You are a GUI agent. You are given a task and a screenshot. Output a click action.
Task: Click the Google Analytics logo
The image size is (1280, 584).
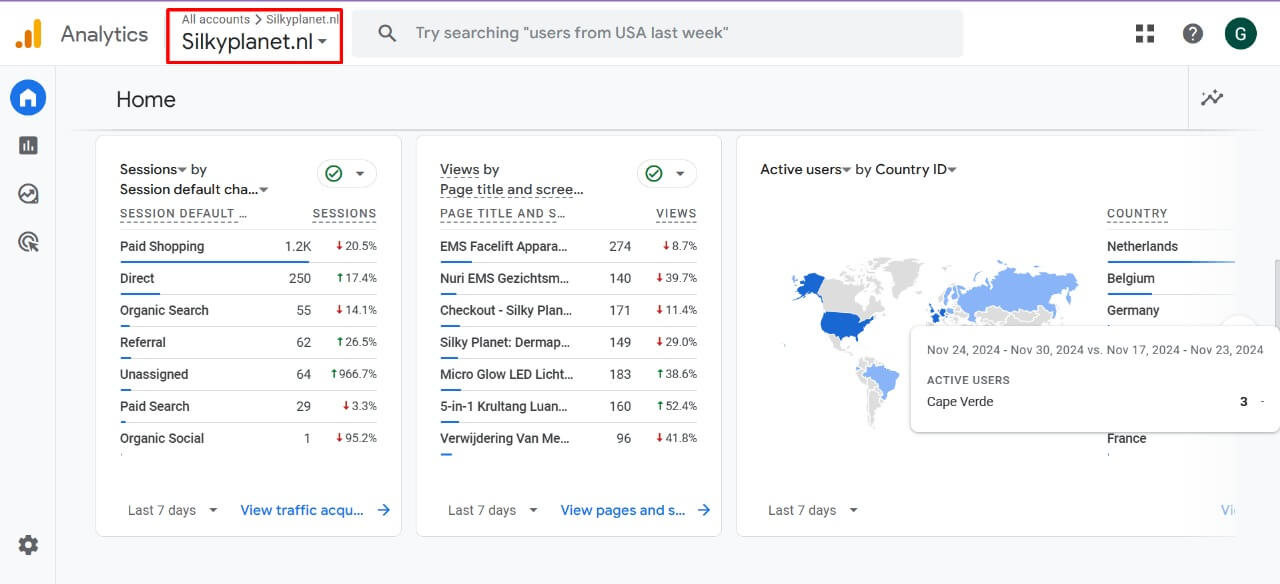click(x=28, y=34)
